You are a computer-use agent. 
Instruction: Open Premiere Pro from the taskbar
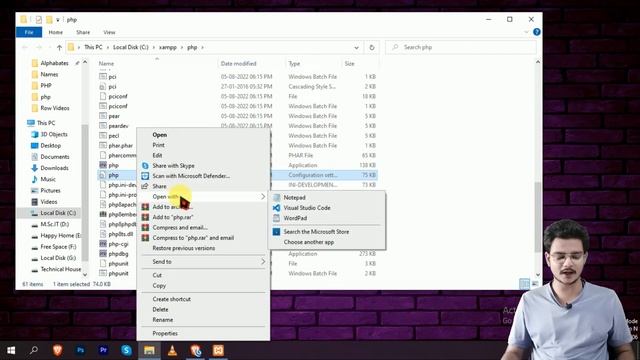click(103, 350)
